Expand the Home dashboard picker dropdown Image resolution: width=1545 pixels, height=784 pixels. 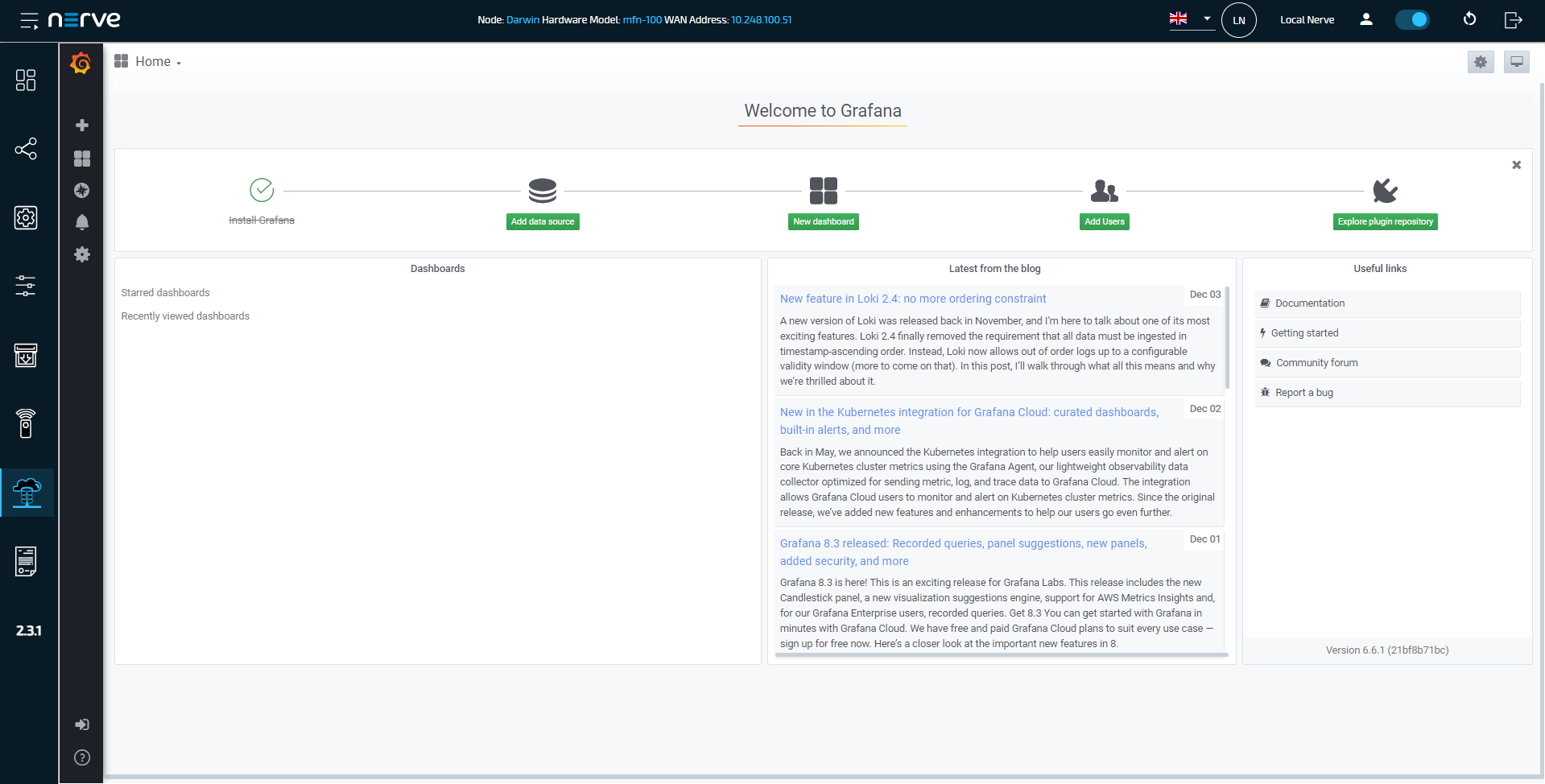point(158,62)
